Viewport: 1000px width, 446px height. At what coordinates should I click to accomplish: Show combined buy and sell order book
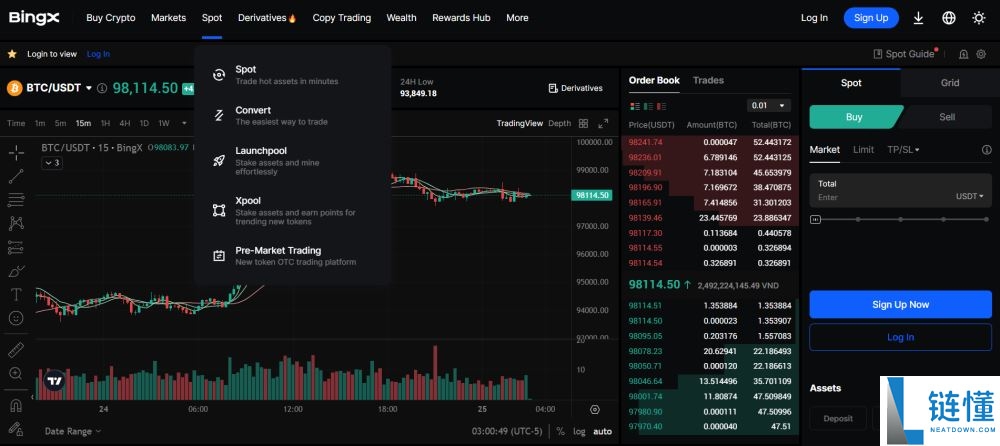[x=635, y=106]
